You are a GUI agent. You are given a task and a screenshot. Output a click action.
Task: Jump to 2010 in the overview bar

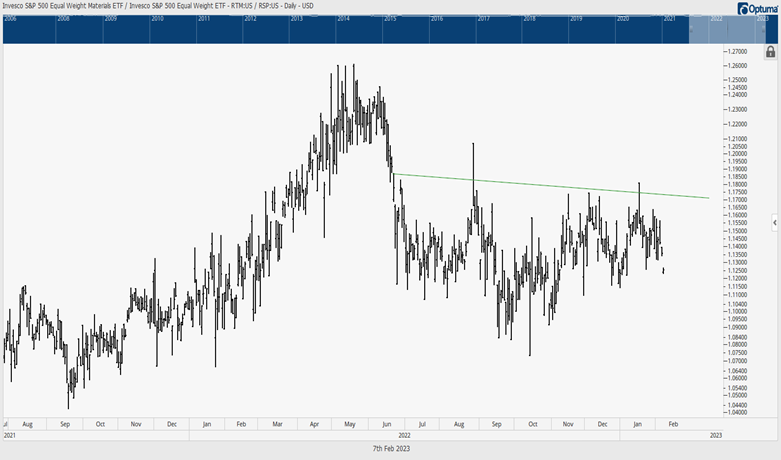click(157, 19)
